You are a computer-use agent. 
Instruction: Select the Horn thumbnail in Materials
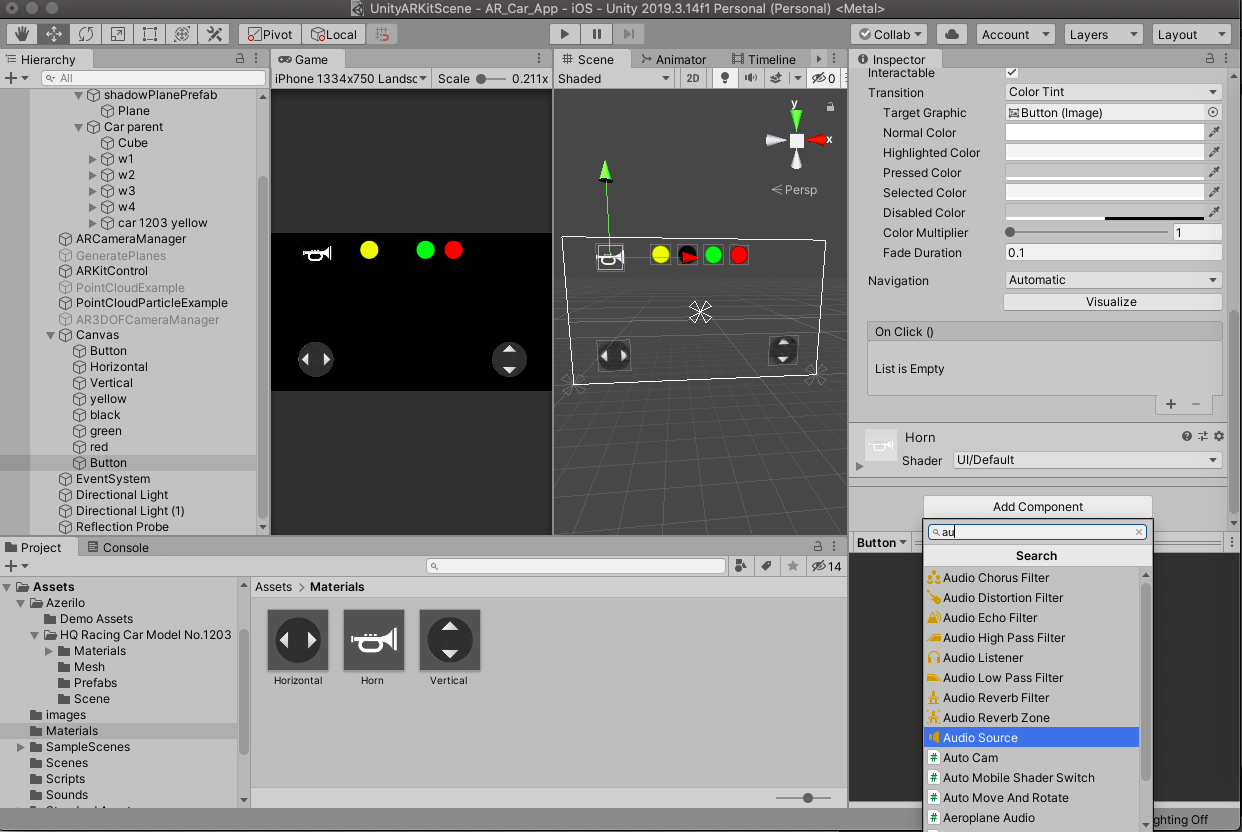(373, 641)
